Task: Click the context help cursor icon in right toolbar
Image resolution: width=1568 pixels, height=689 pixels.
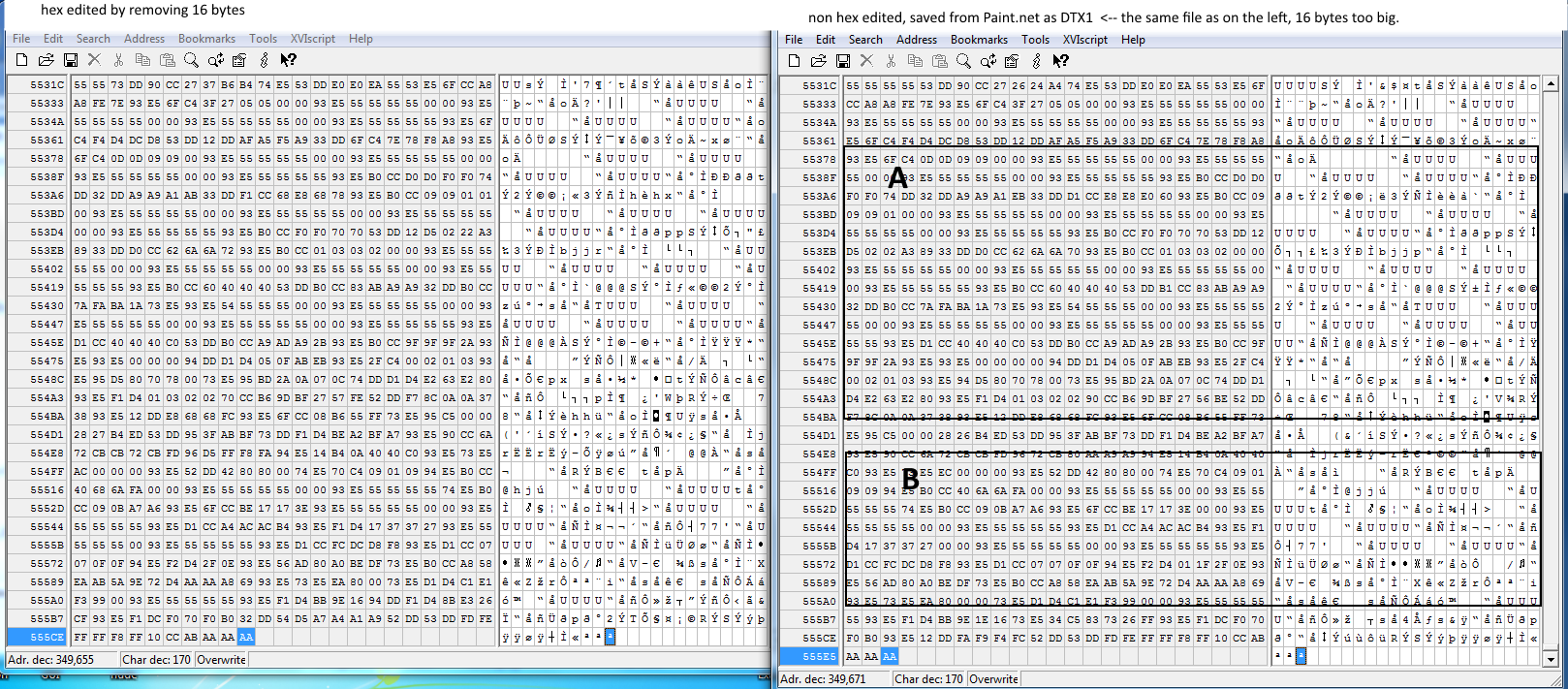Action: pos(1061,61)
